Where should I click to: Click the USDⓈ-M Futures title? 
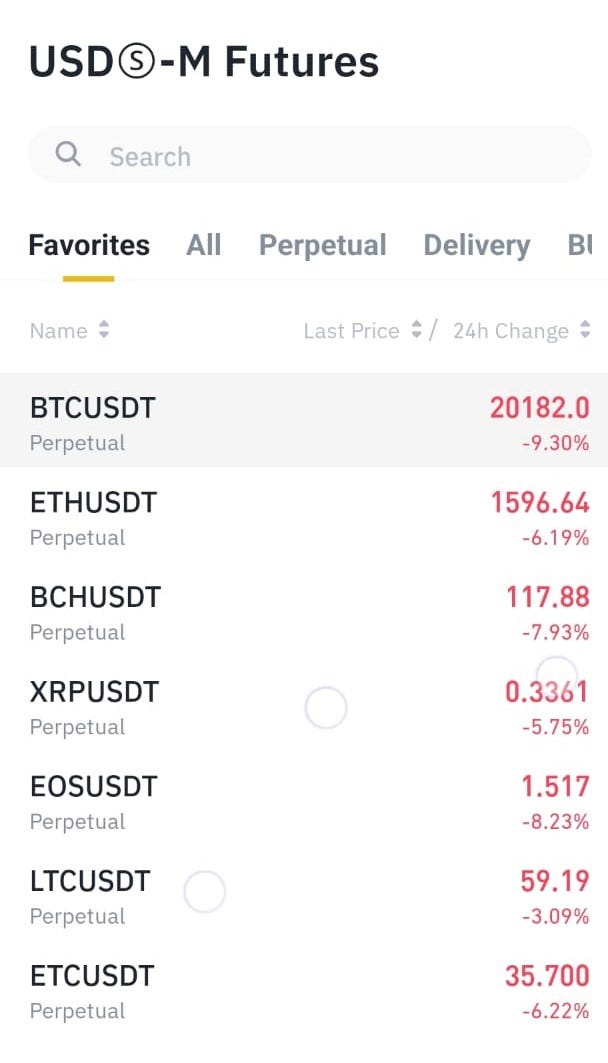click(x=204, y=62)
